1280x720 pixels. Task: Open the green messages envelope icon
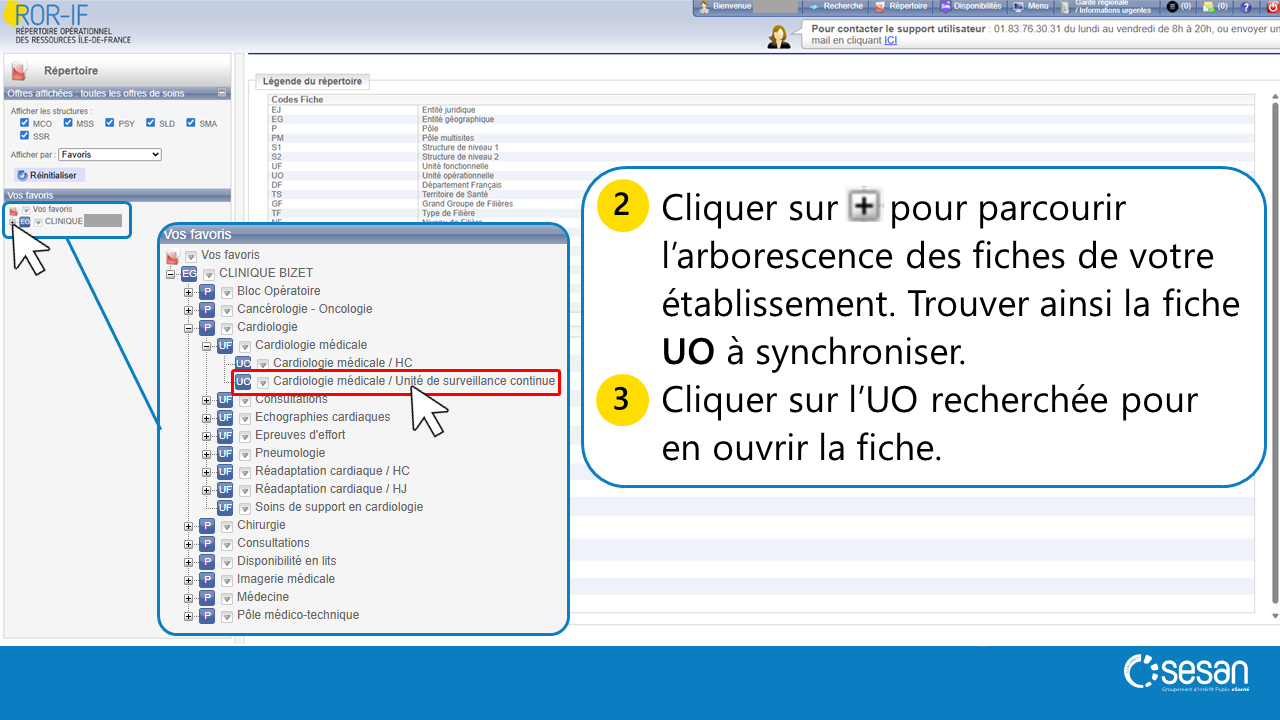(1209, 7)
